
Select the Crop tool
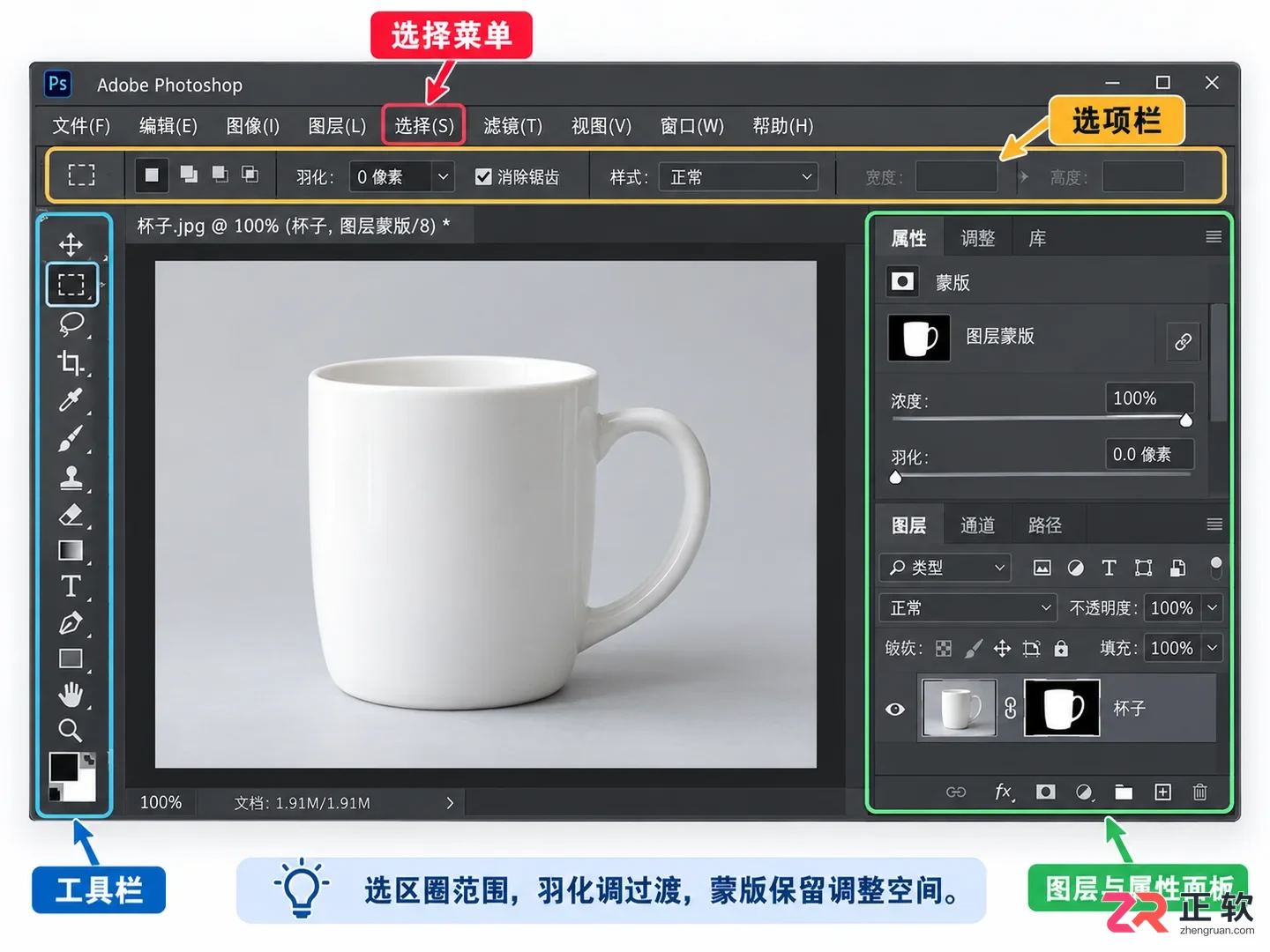click(x=71, y=362)
